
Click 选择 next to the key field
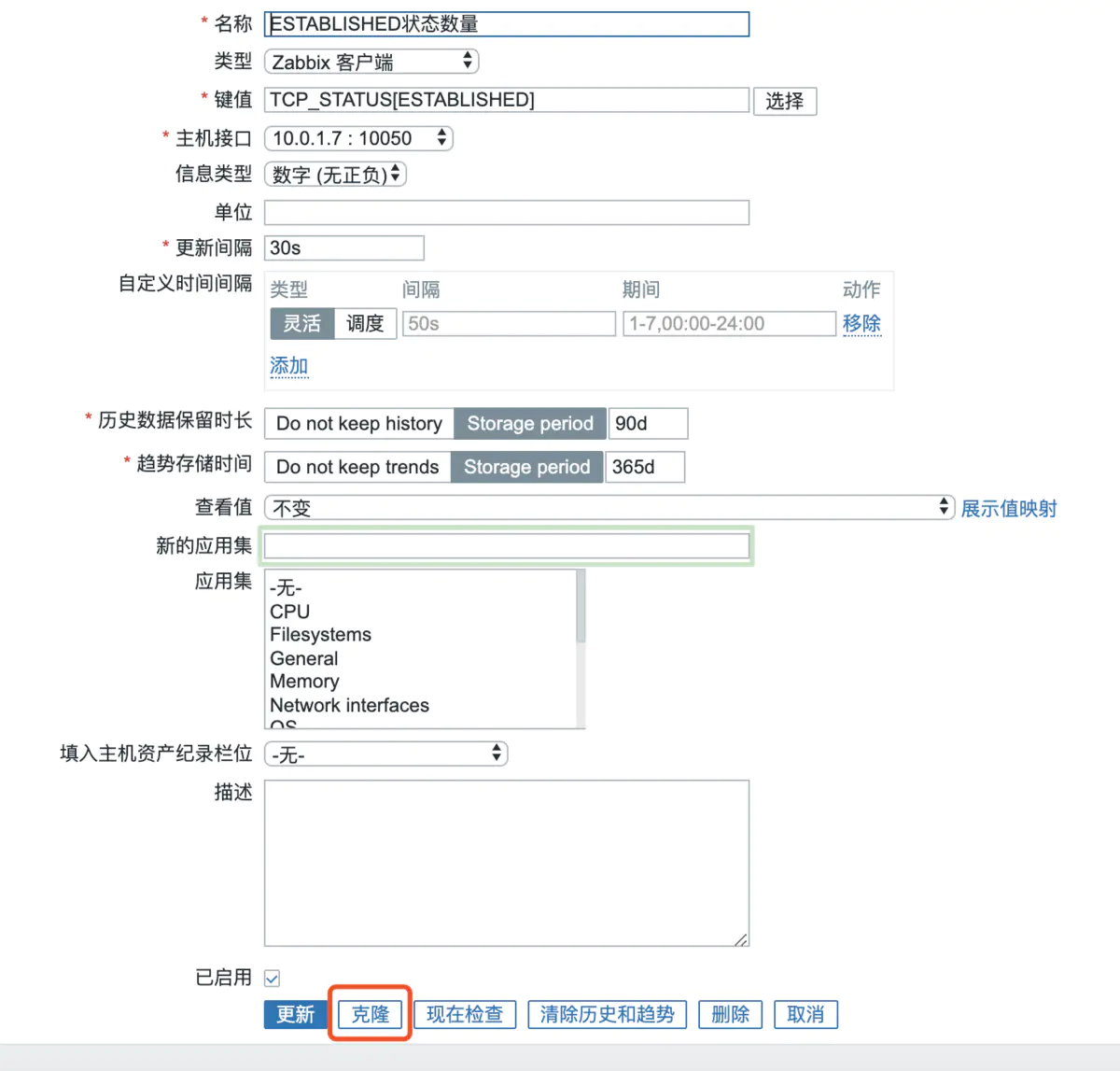tap(785, 100)
